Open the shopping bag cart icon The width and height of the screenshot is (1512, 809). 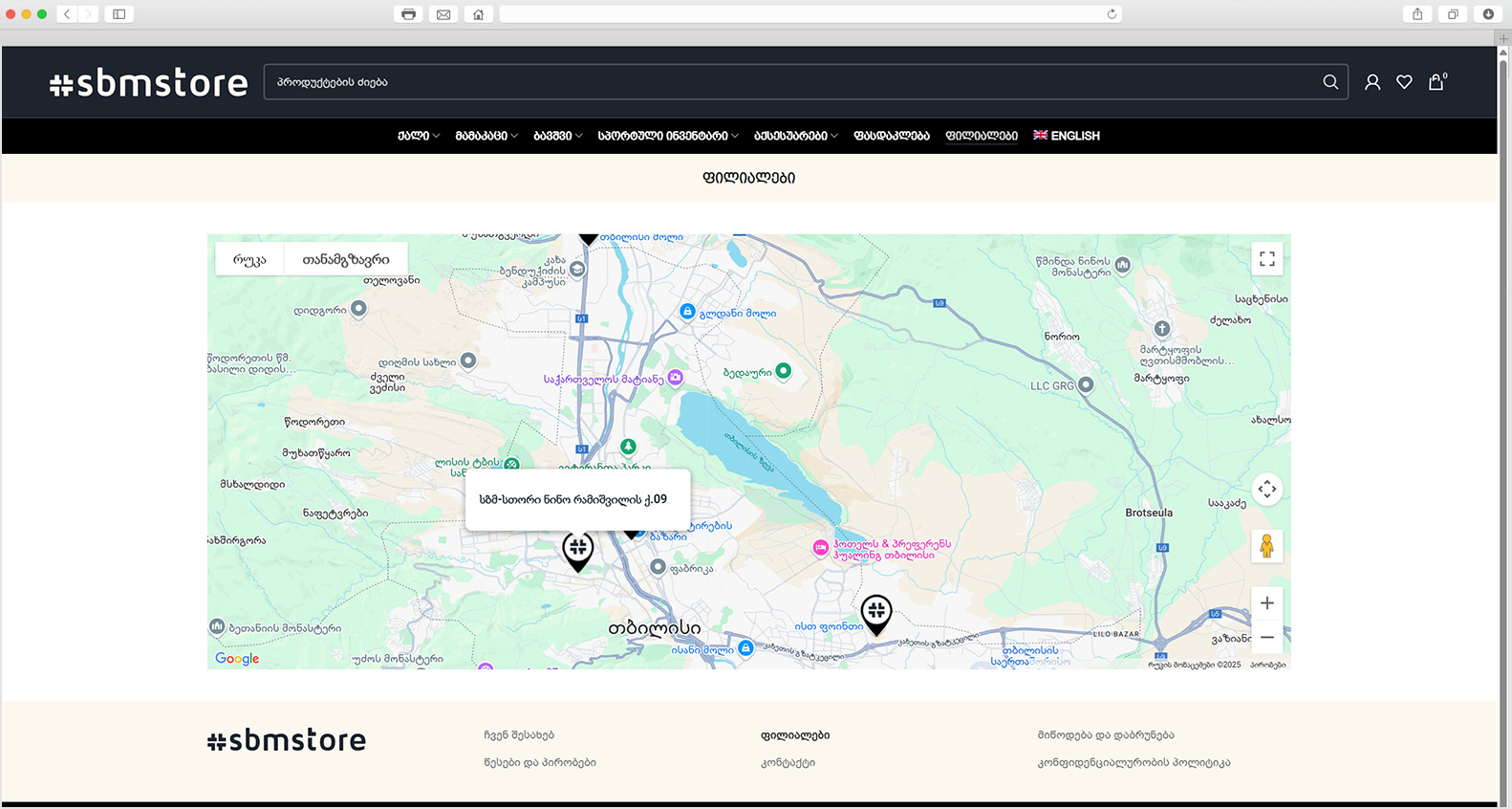point(1436,81)
